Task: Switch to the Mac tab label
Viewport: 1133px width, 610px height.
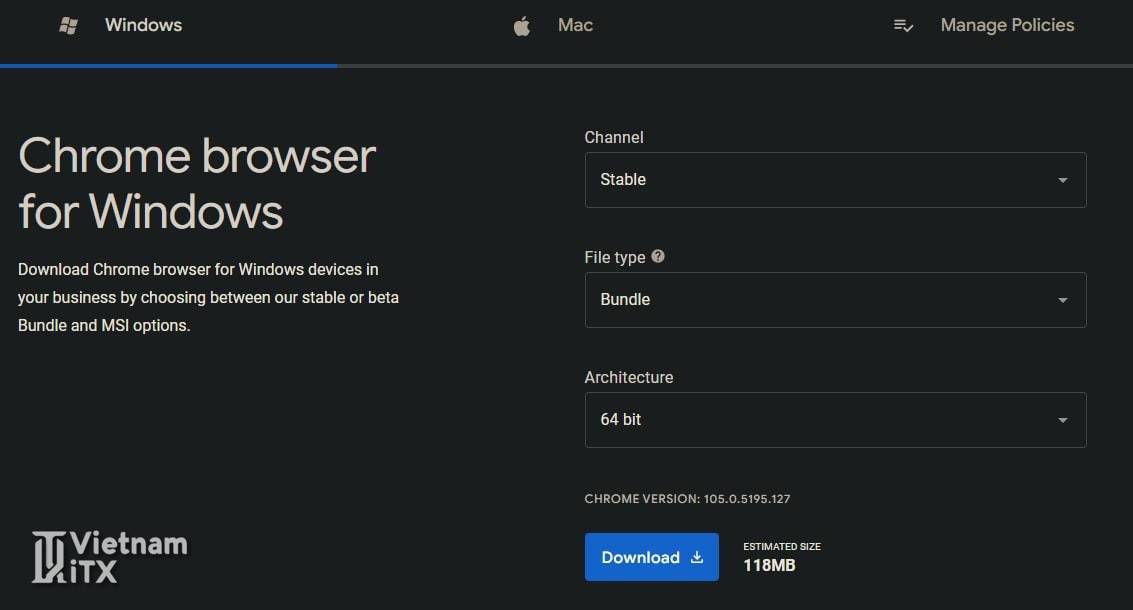Action: click(x=575, y=25)
